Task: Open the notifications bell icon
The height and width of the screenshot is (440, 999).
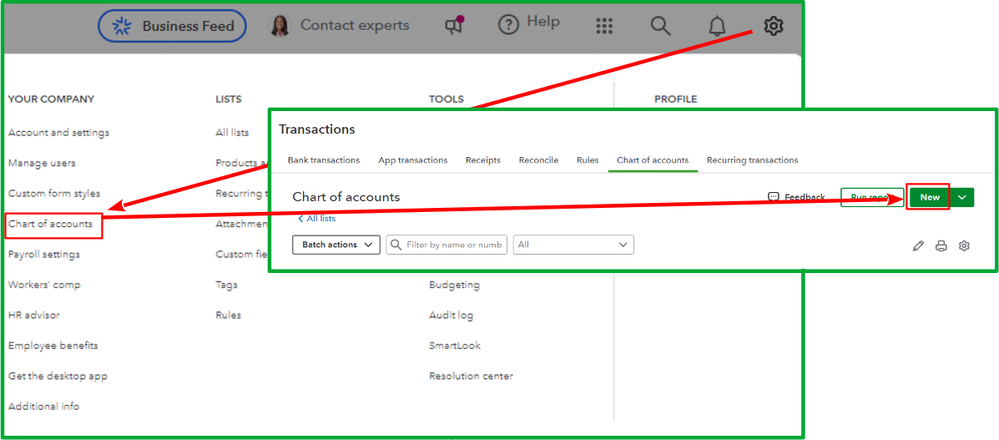Action: [x=717, y=26]
